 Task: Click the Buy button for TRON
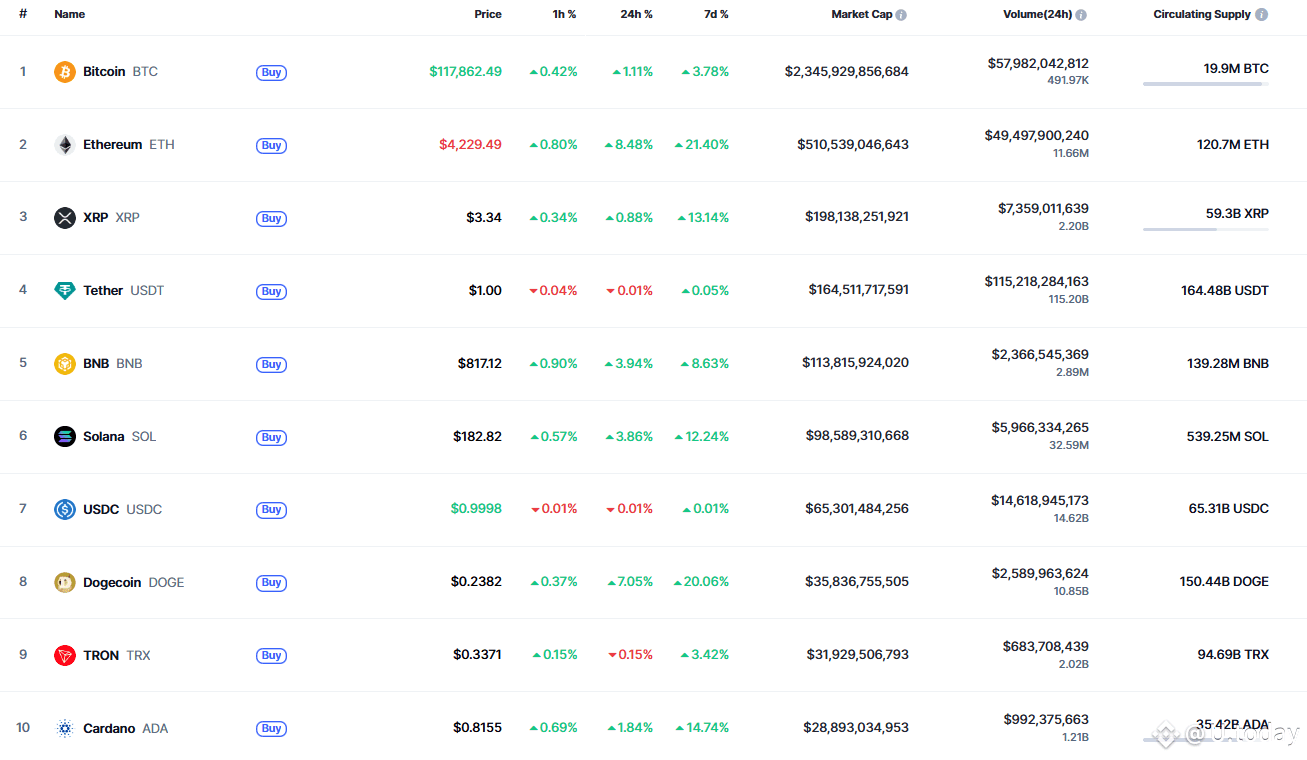coord(271,655)
